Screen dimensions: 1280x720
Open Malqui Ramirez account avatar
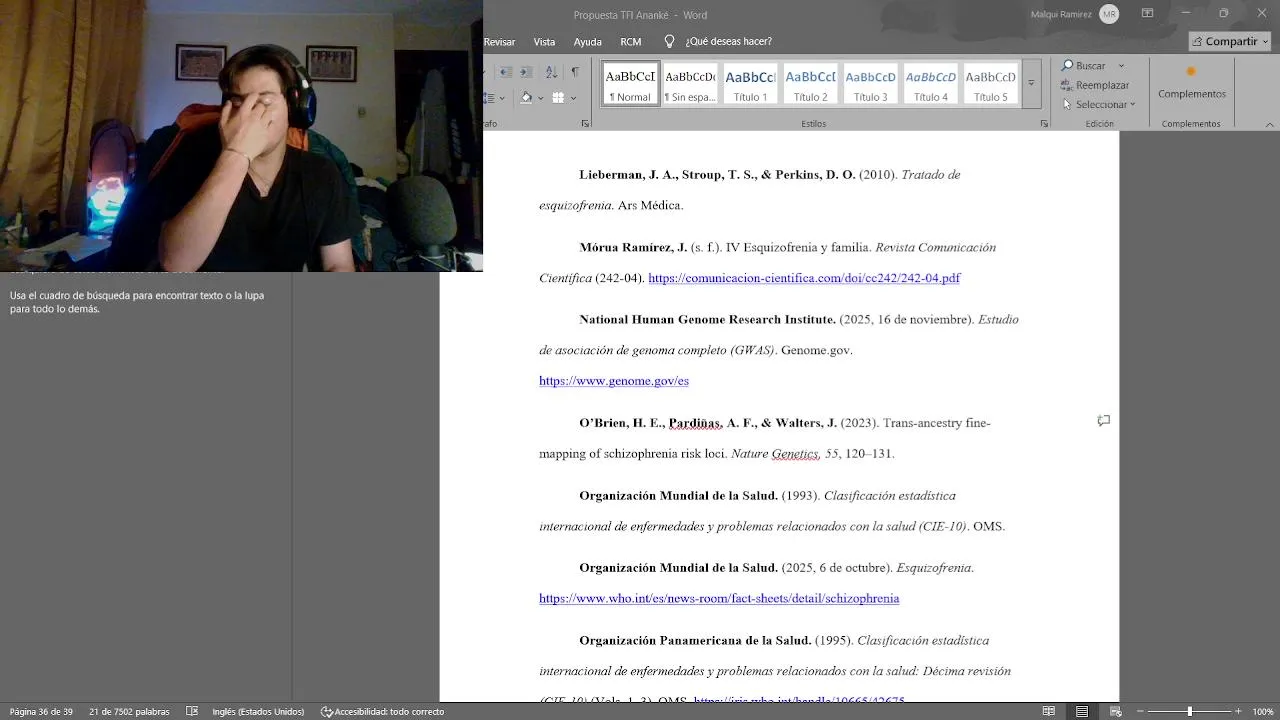click(1108, 14)
